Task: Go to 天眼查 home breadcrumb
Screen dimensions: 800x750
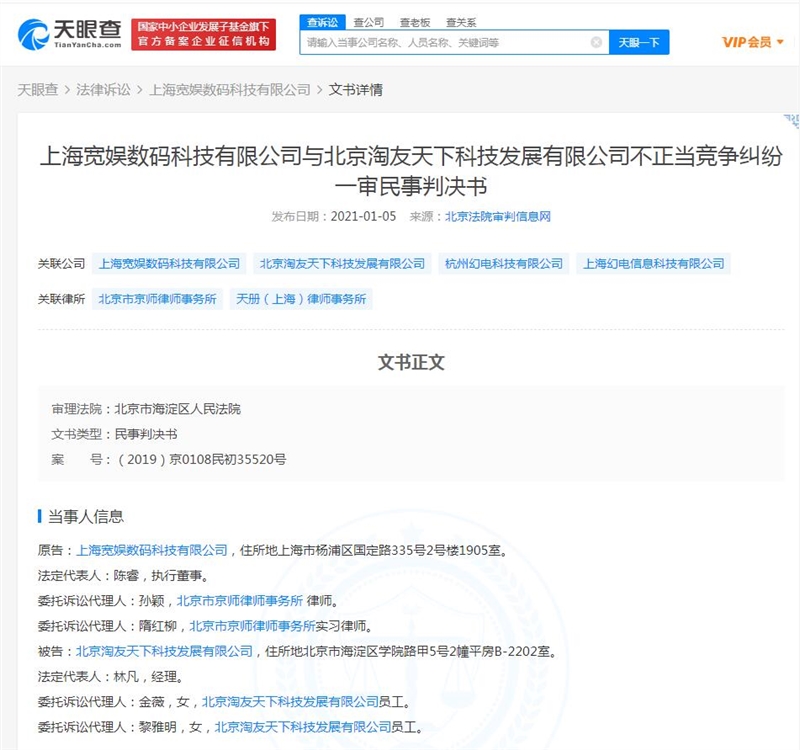Action: point(37,90)
